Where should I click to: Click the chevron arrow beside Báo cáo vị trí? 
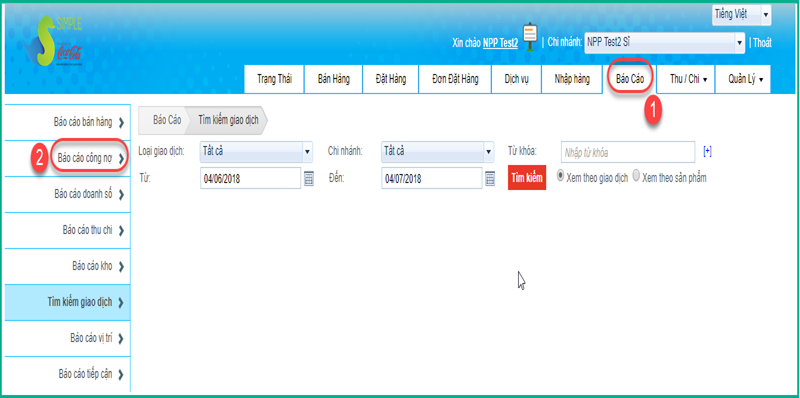[x=121, y=339]
